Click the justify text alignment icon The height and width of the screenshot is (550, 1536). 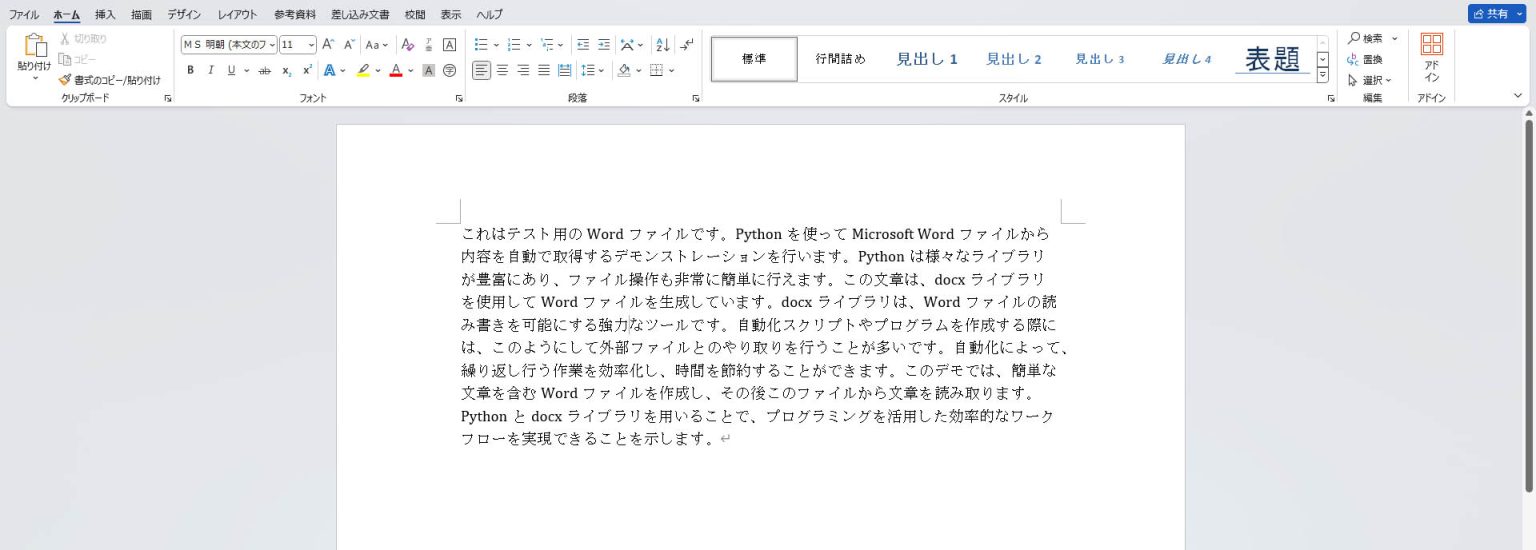[x=544, y=70]
